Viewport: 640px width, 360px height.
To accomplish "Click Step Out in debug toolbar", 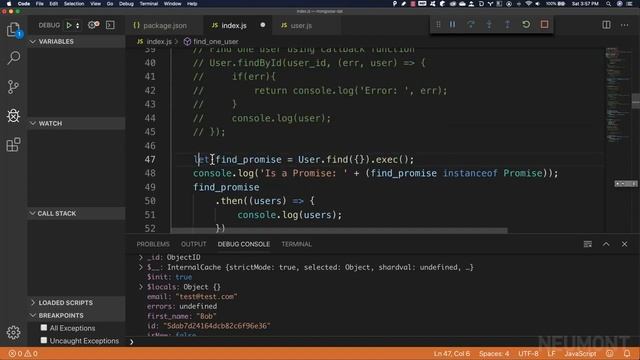I will [507, 24].
